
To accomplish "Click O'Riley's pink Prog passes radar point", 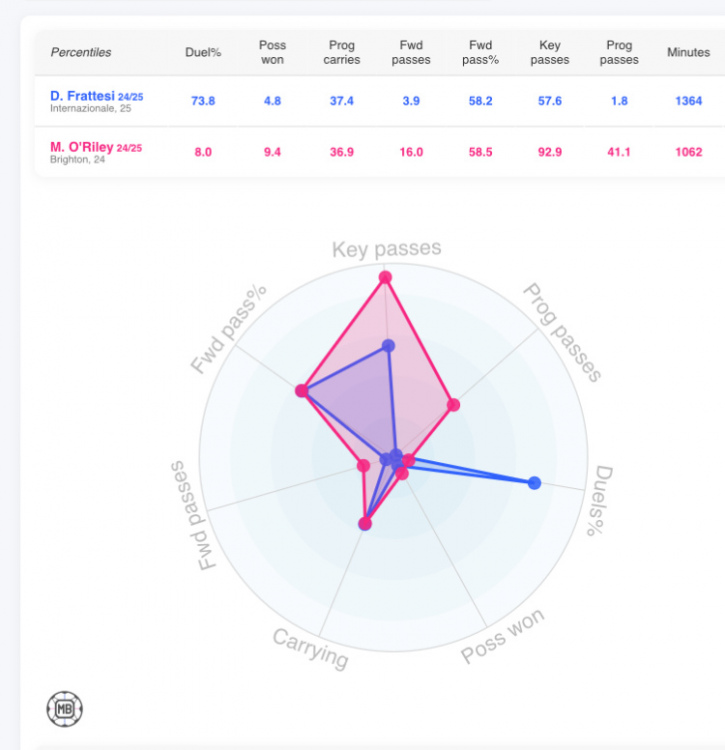I will [x=453, y=405].
